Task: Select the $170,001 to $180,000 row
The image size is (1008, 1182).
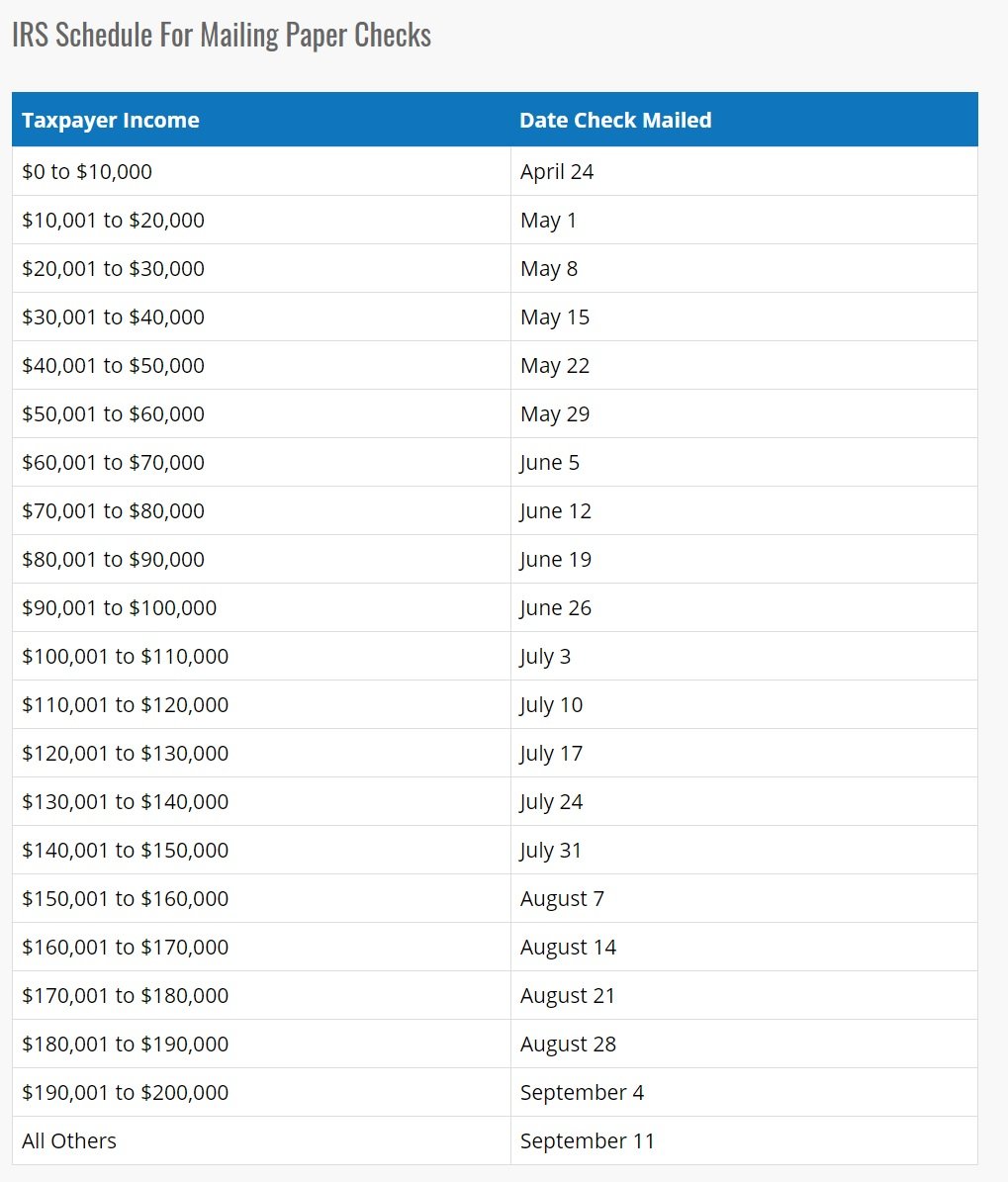Action: (x=495, y=995)
